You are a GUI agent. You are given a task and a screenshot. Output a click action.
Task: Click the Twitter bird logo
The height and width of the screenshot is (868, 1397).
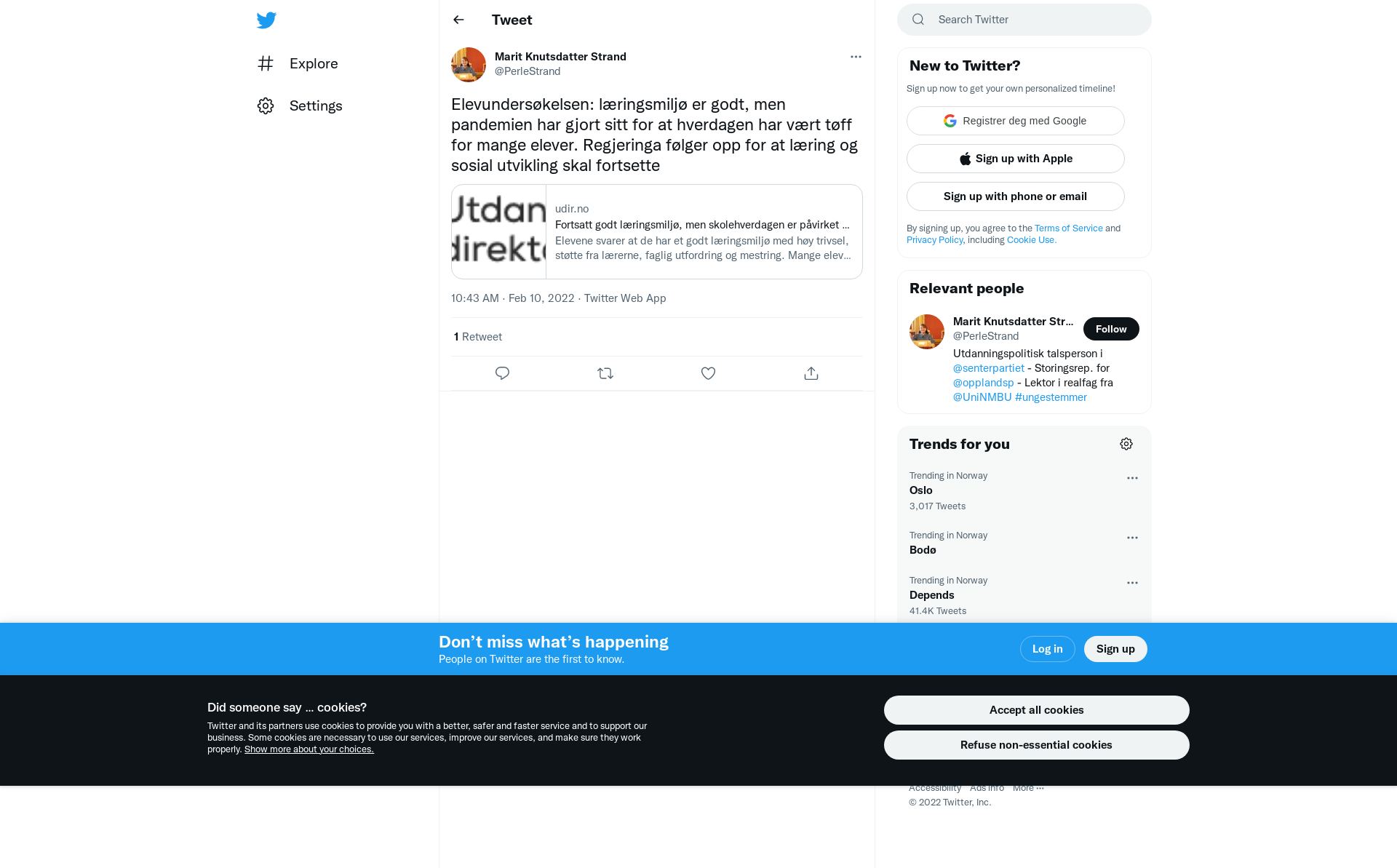coord(266,20)
